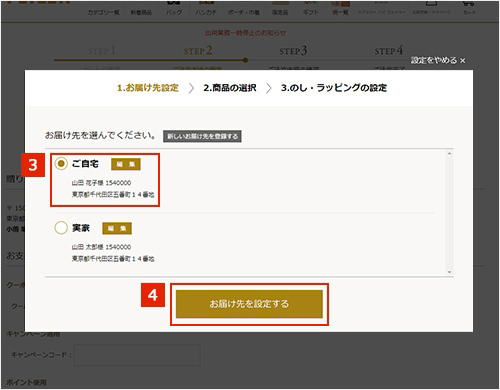The image size is (500, 390).
Task: Click the 山田 太郎様 1540000 address line
Action: click(x=101, y=247)
